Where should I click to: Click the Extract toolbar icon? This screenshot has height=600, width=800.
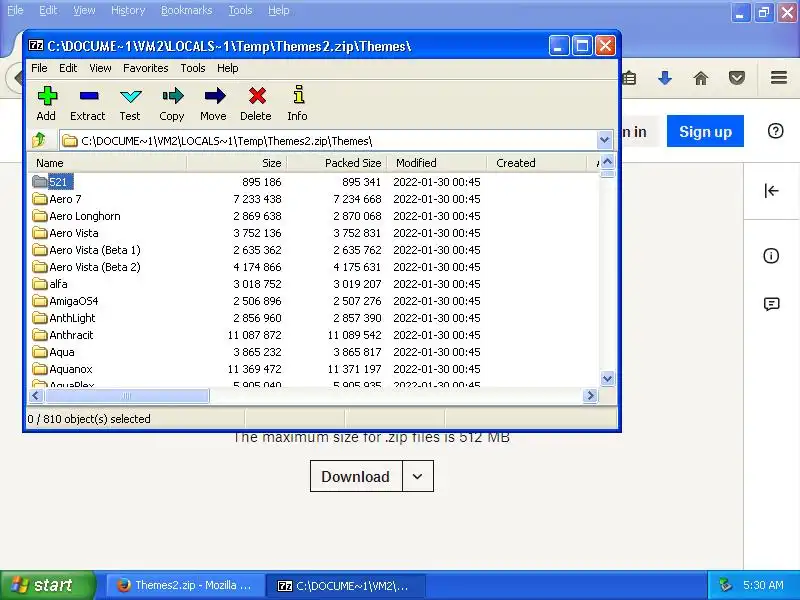[89, 96]
